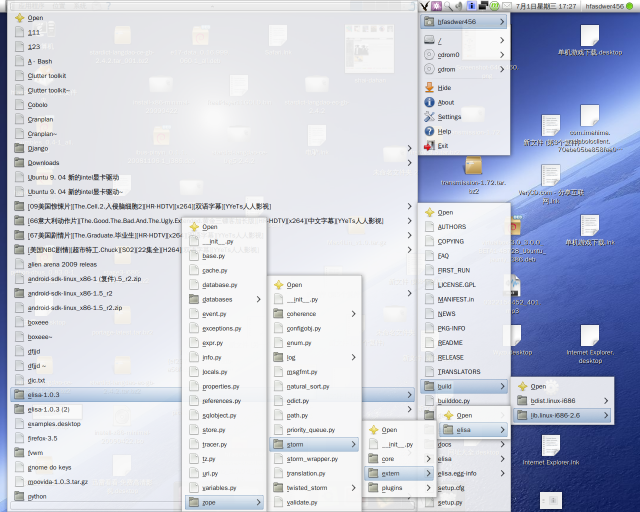This screenshot has width=640, height=512.
Task: Expand the hfasdwer456 home folder arrow
Action: coord(502,22)
